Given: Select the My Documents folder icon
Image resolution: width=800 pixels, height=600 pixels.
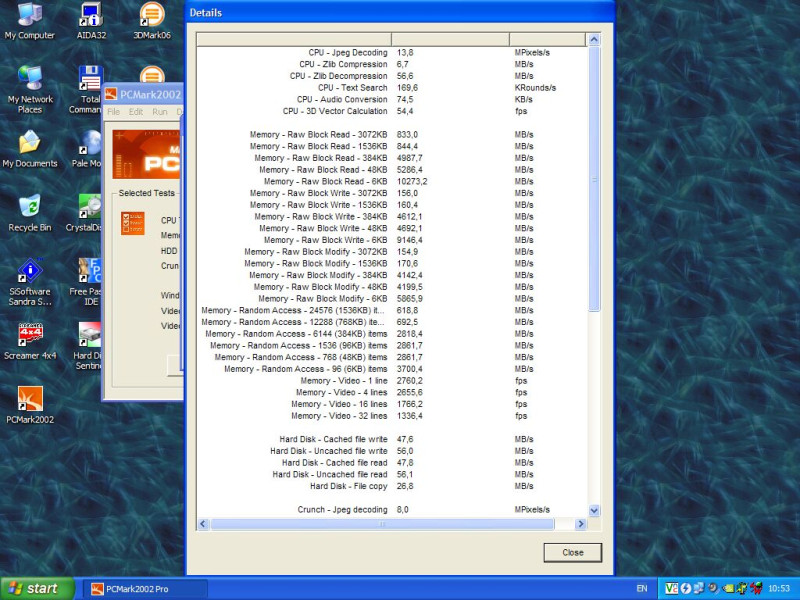Looking at the screenshot, I should (30, 149).
